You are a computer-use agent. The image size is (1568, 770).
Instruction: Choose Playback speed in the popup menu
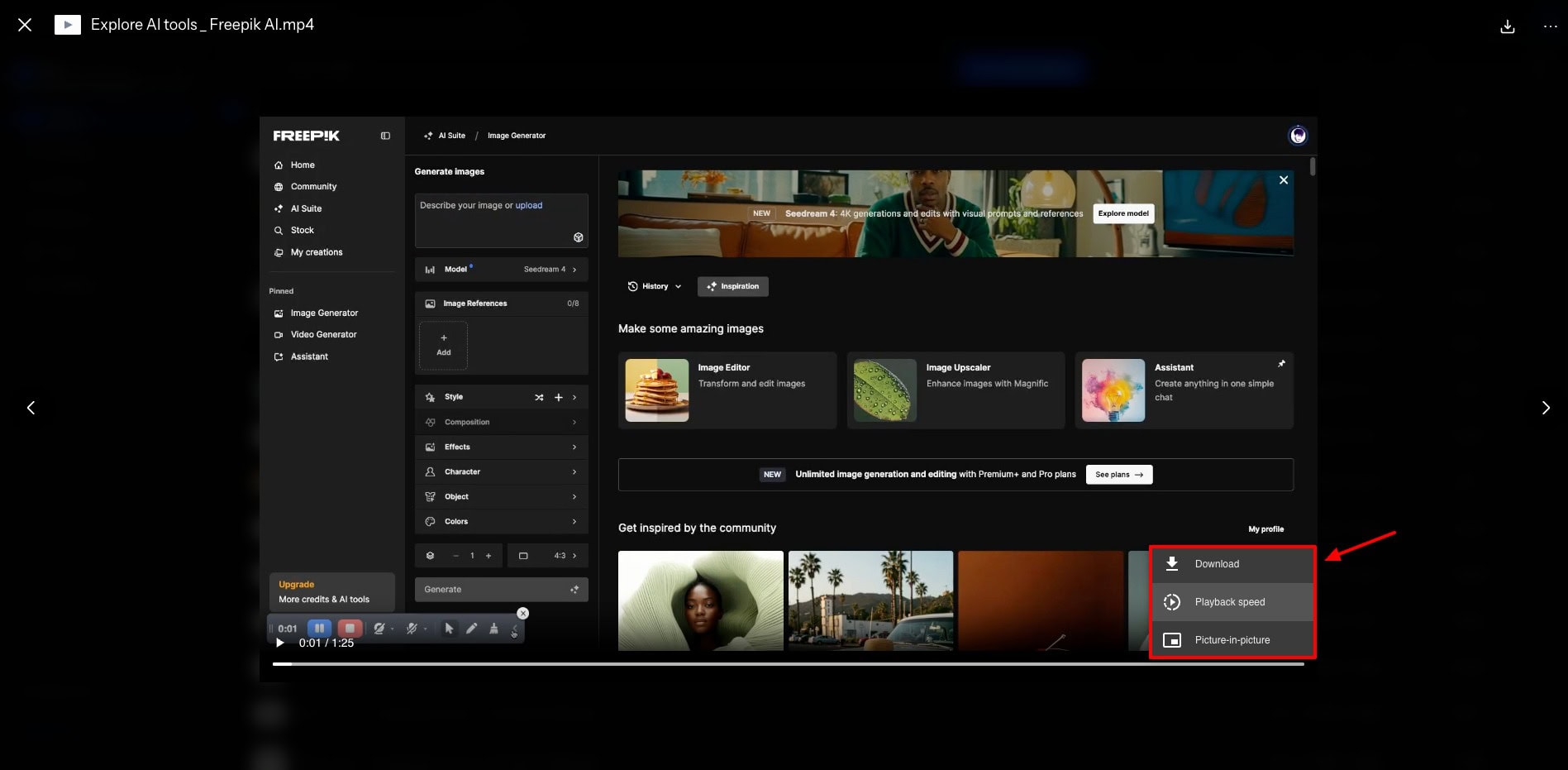coord(1232,602)
